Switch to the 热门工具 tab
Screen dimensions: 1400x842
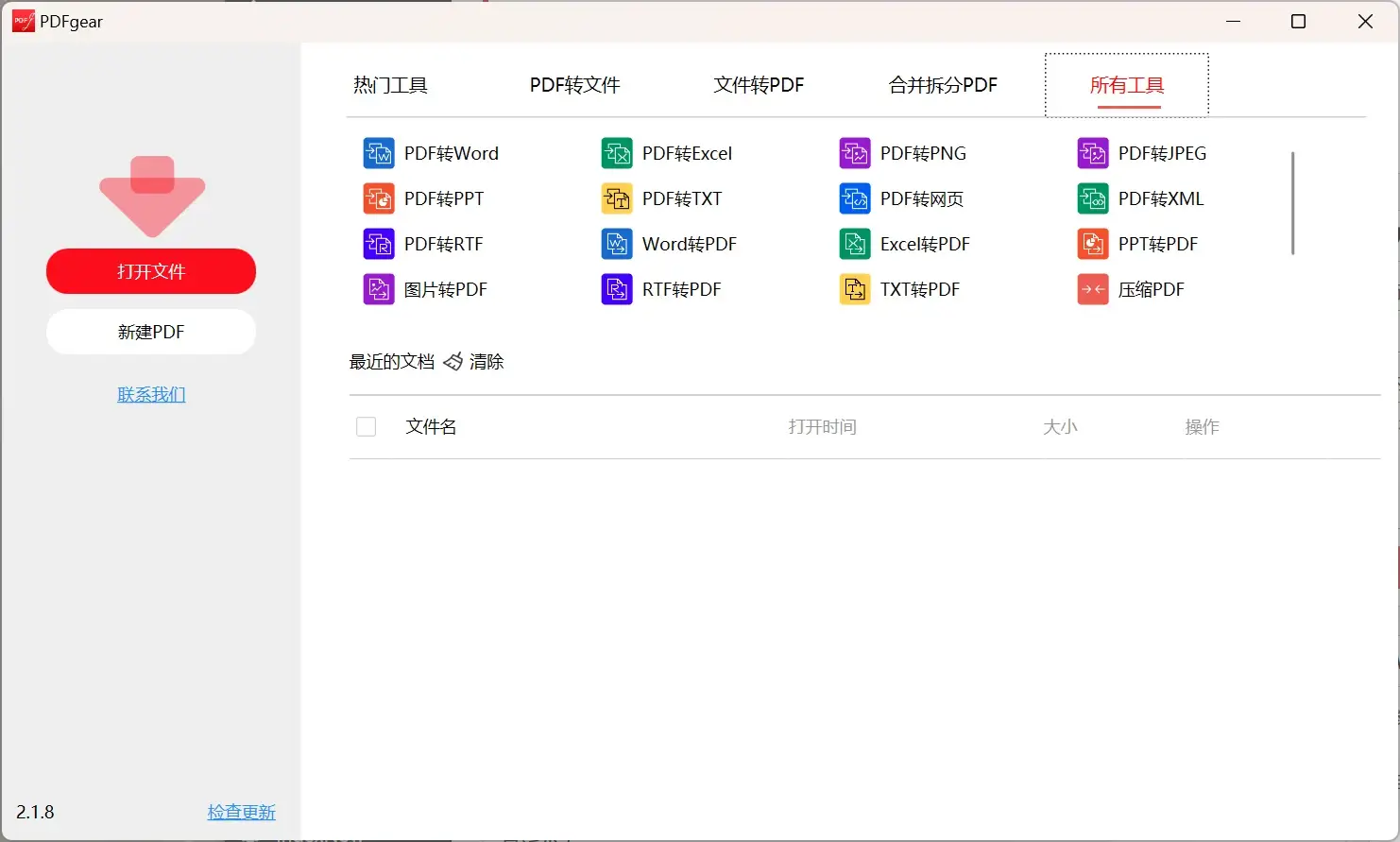click(x=390, y=85)
